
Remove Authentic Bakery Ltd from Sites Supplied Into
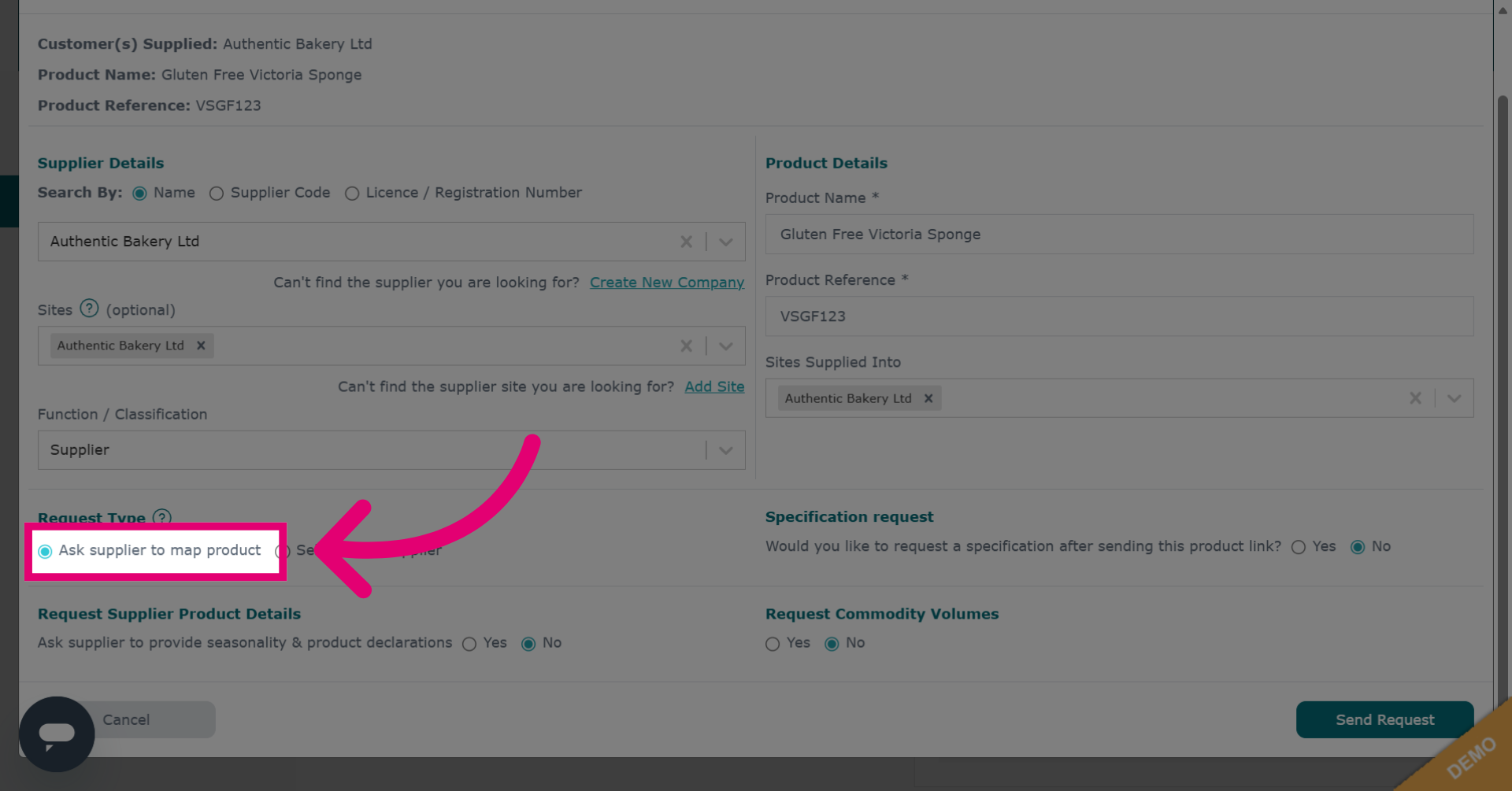click(x=928, y=398)
